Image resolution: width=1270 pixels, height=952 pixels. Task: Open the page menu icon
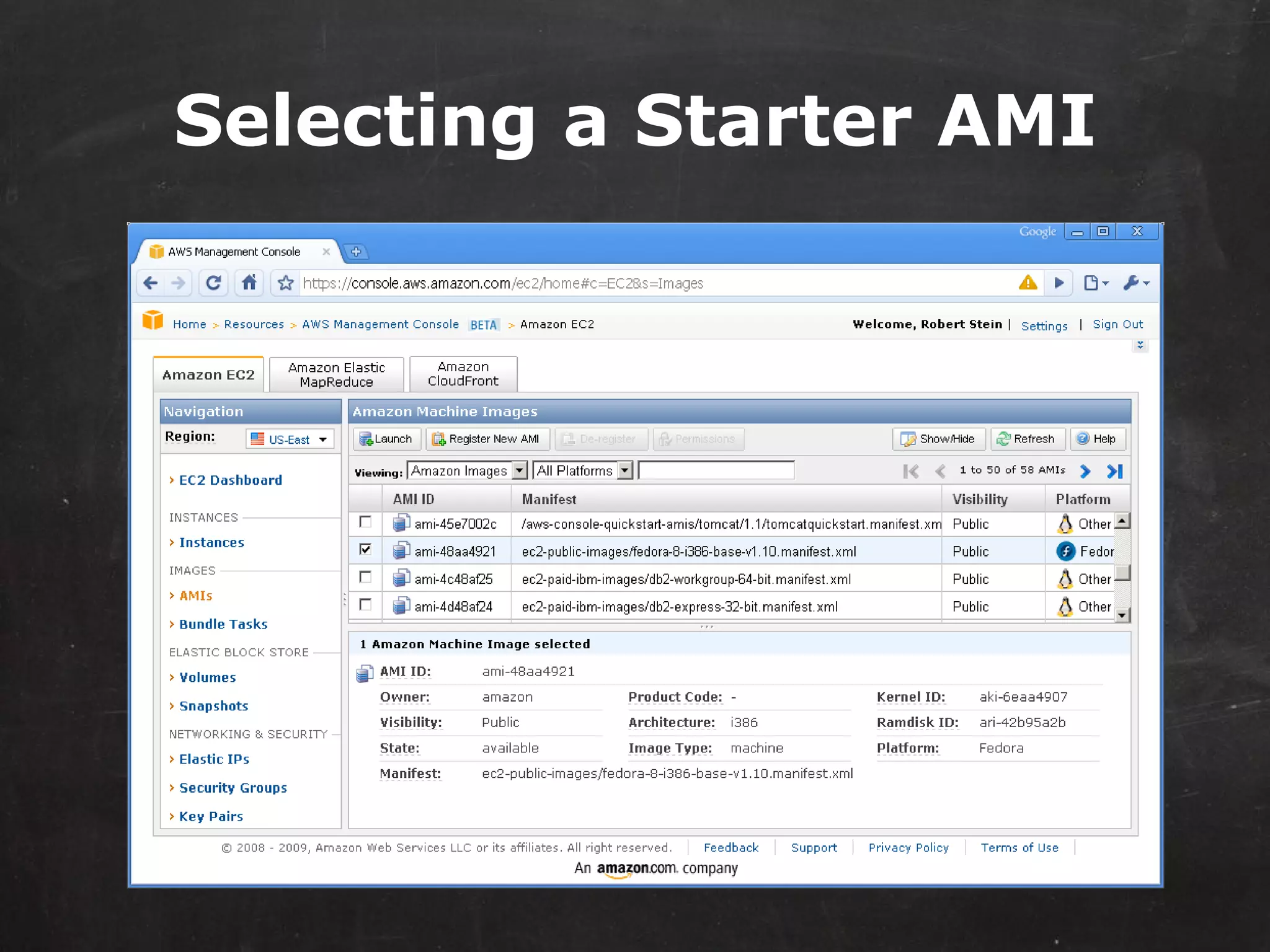1095,283
